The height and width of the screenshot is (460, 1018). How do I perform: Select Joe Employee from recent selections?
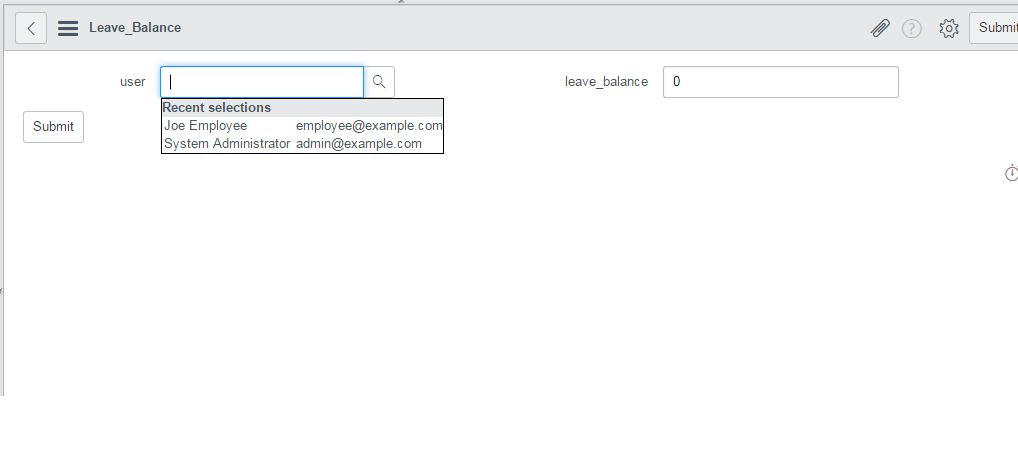point(303,125)
